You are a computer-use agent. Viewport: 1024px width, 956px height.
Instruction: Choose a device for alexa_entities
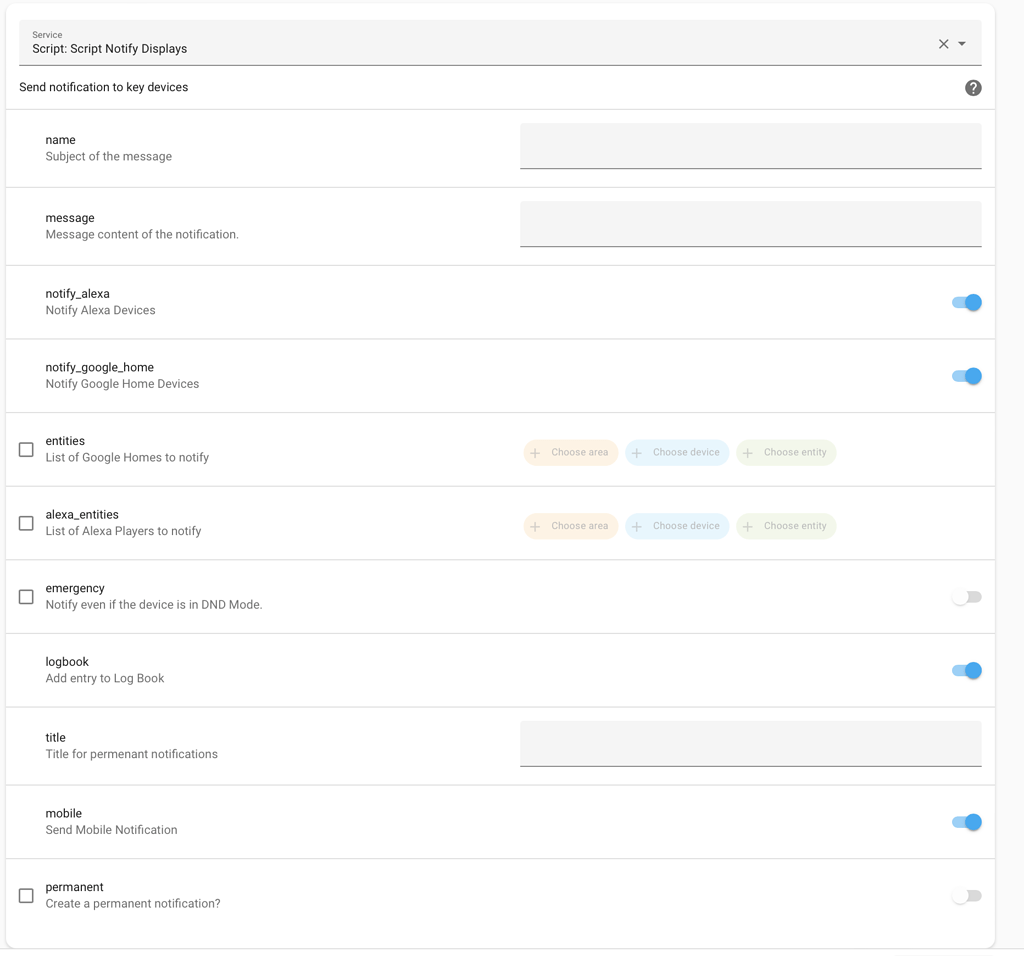677,525
